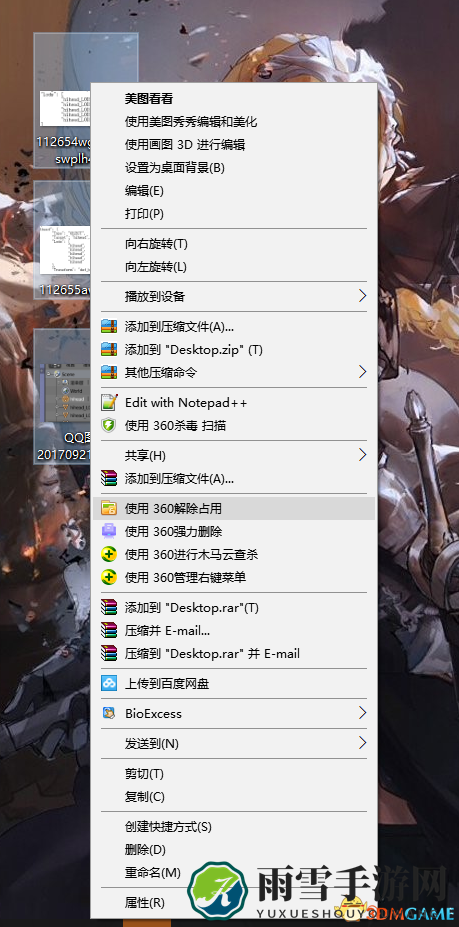Expand the 其他压缩命令 submenu arrow
The height and width of the screenshot is (927, 459).
363,372
